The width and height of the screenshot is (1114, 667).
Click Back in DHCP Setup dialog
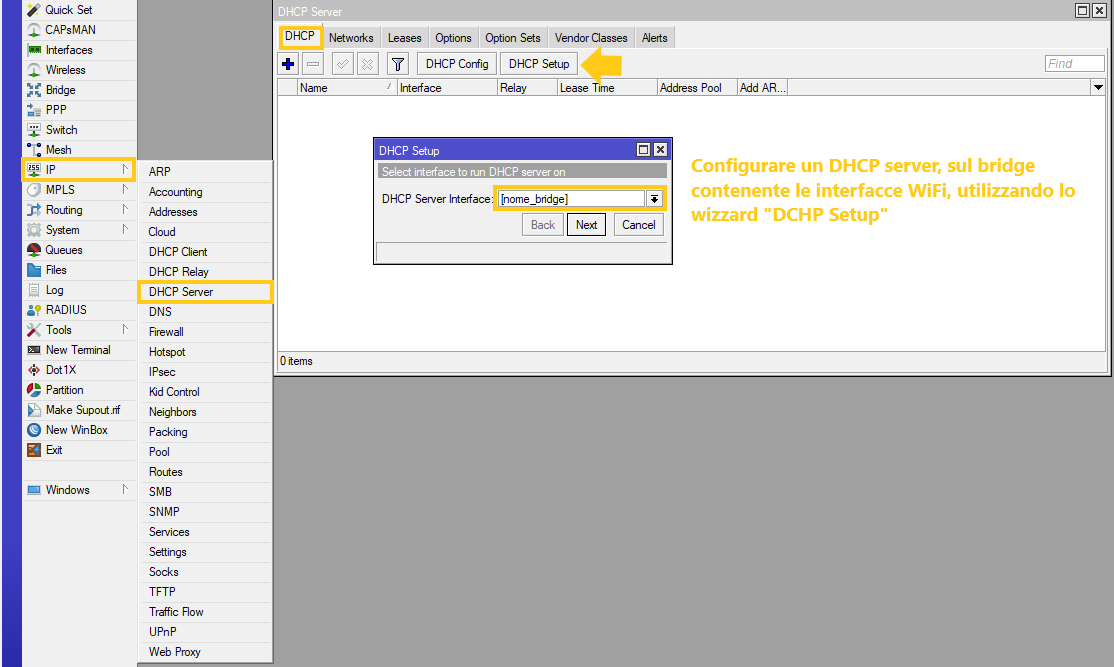click(x=543, y=224)
